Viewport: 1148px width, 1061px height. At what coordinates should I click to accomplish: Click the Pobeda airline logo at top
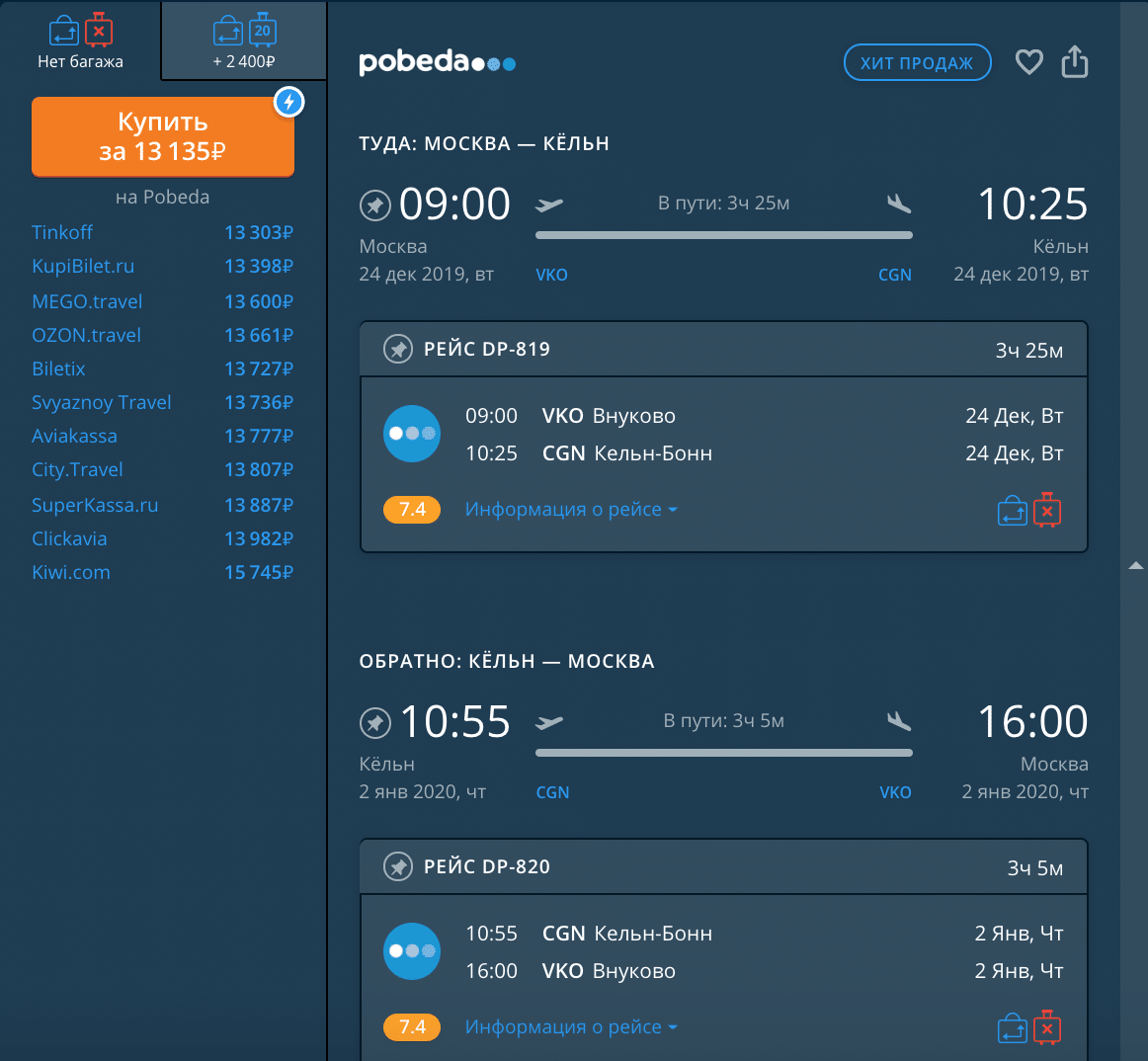pos(437,63)
